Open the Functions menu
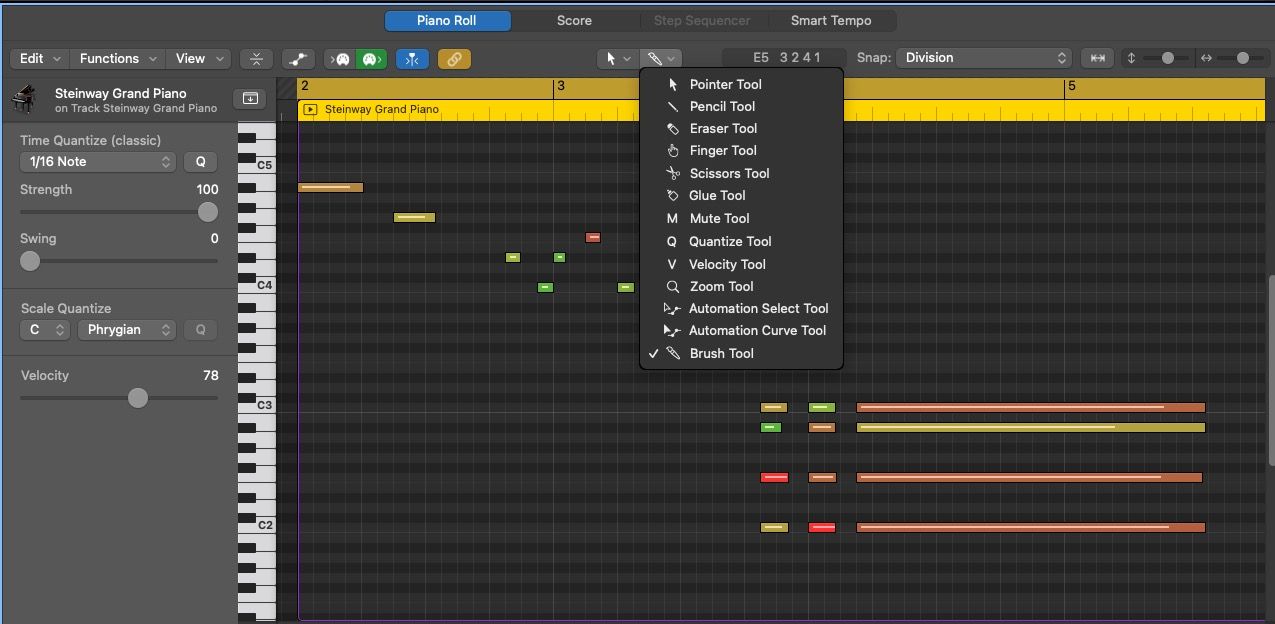 point(118,59)
